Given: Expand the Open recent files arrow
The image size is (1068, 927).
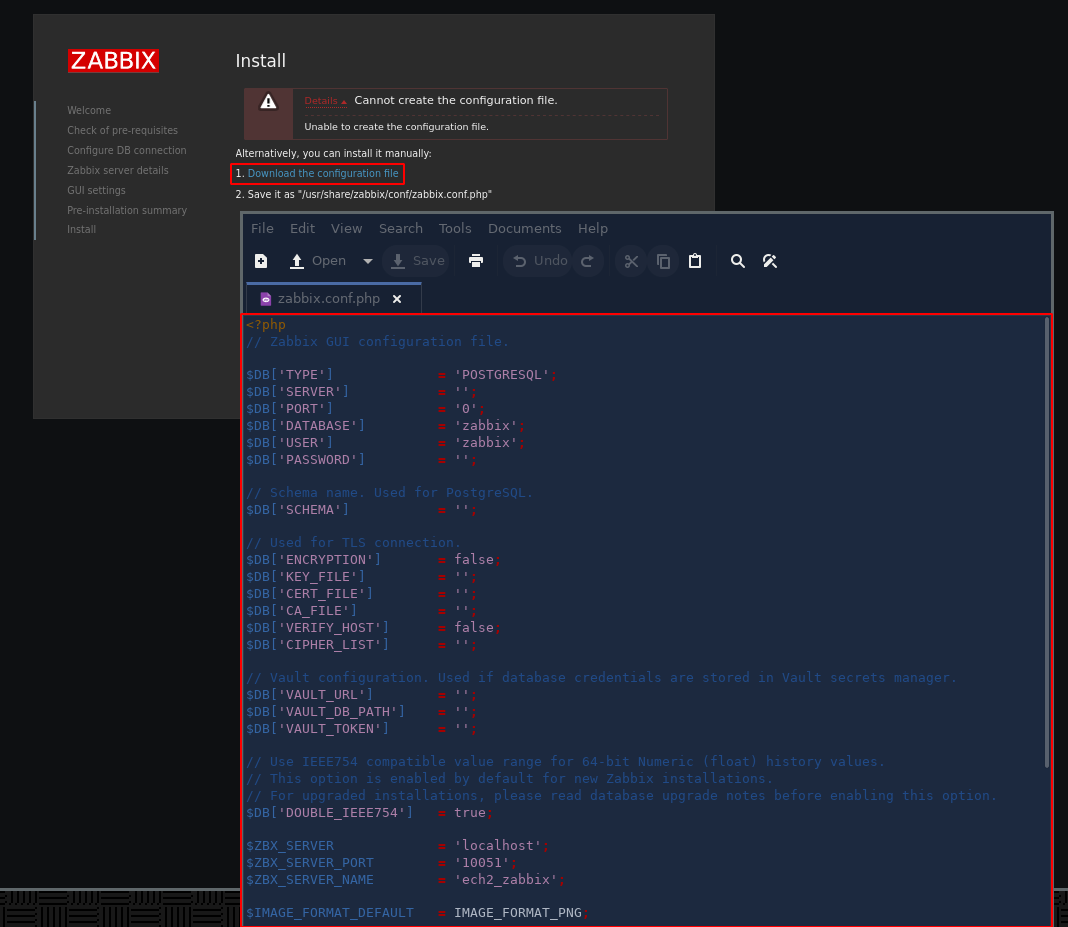Looking at the screenshot, I should (x=368, y=261).
